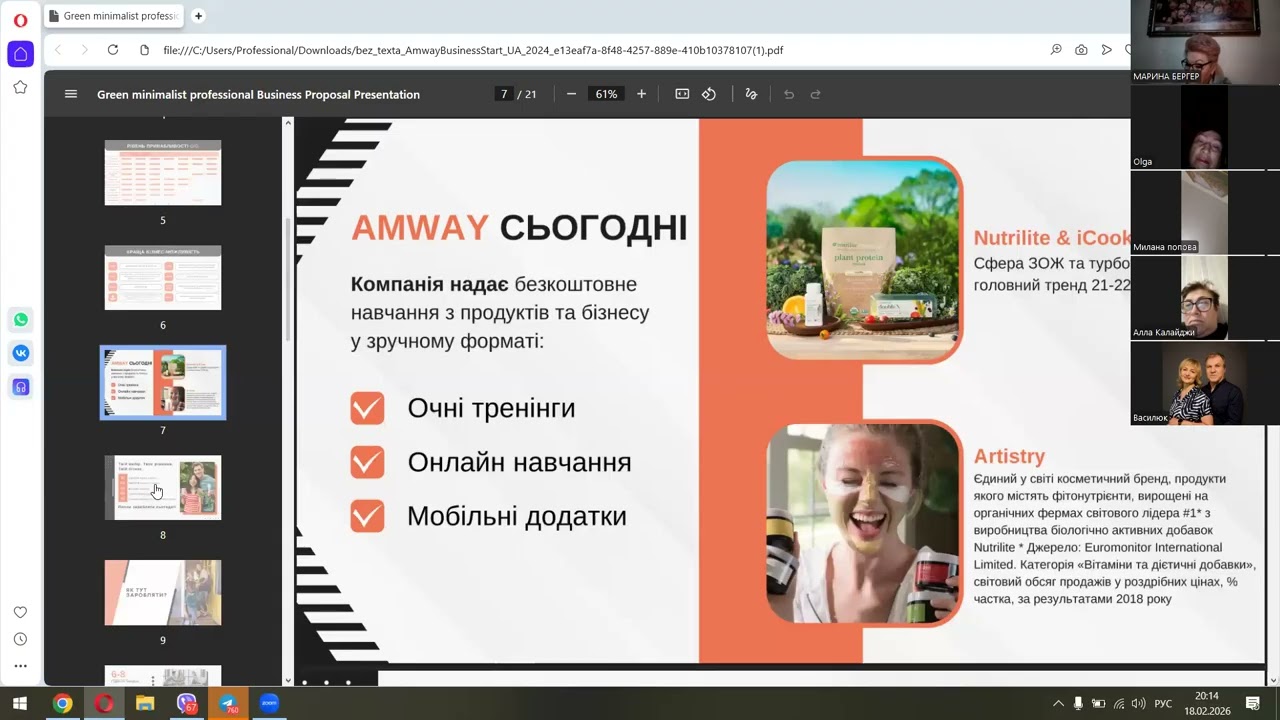The height and width of the screenshot is (720, 1280).
Task: Click the fit to page icon
Action: (x=682, y=94)
